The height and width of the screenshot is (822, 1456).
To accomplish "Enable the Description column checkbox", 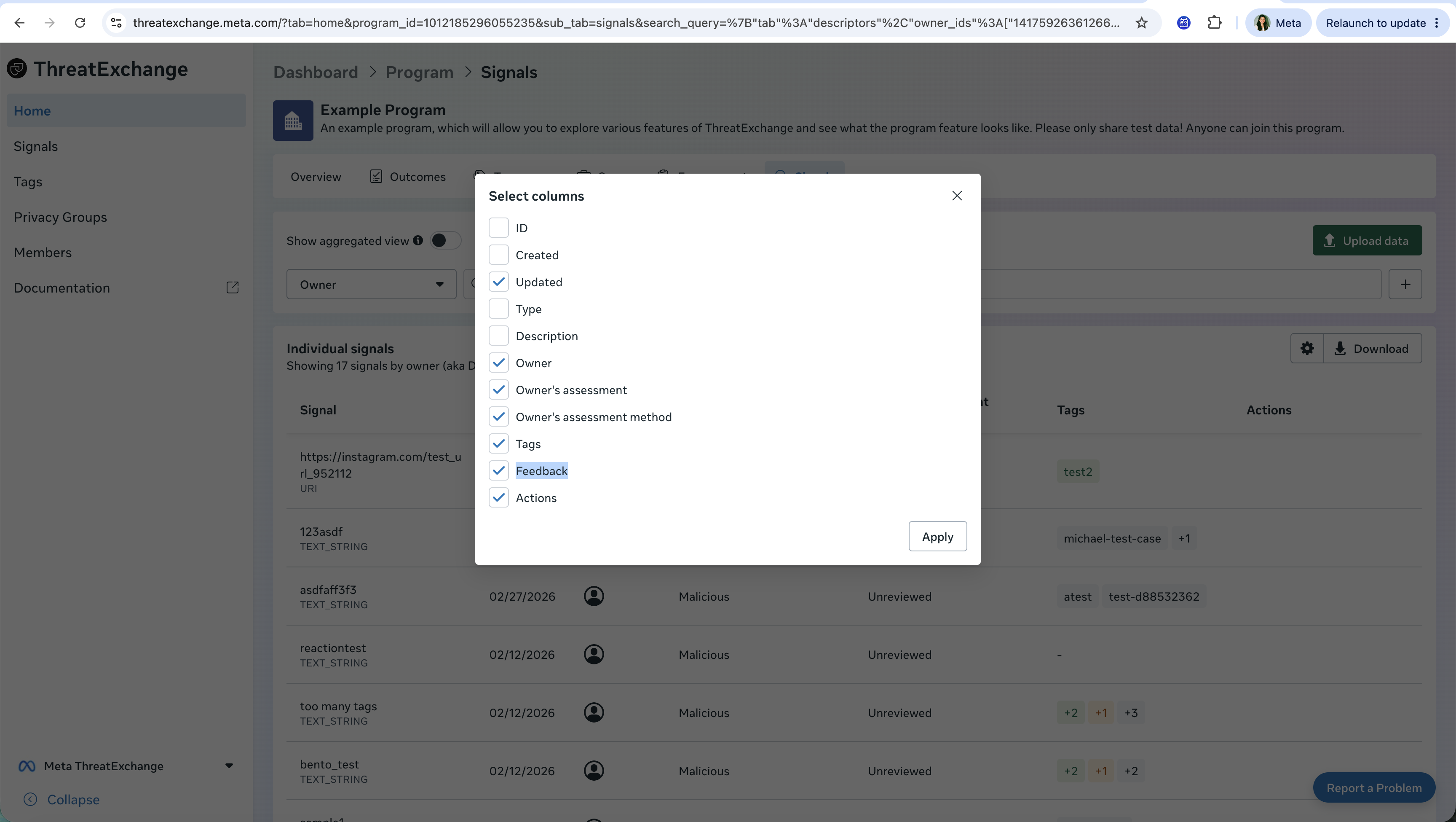I will click(498, 336).
